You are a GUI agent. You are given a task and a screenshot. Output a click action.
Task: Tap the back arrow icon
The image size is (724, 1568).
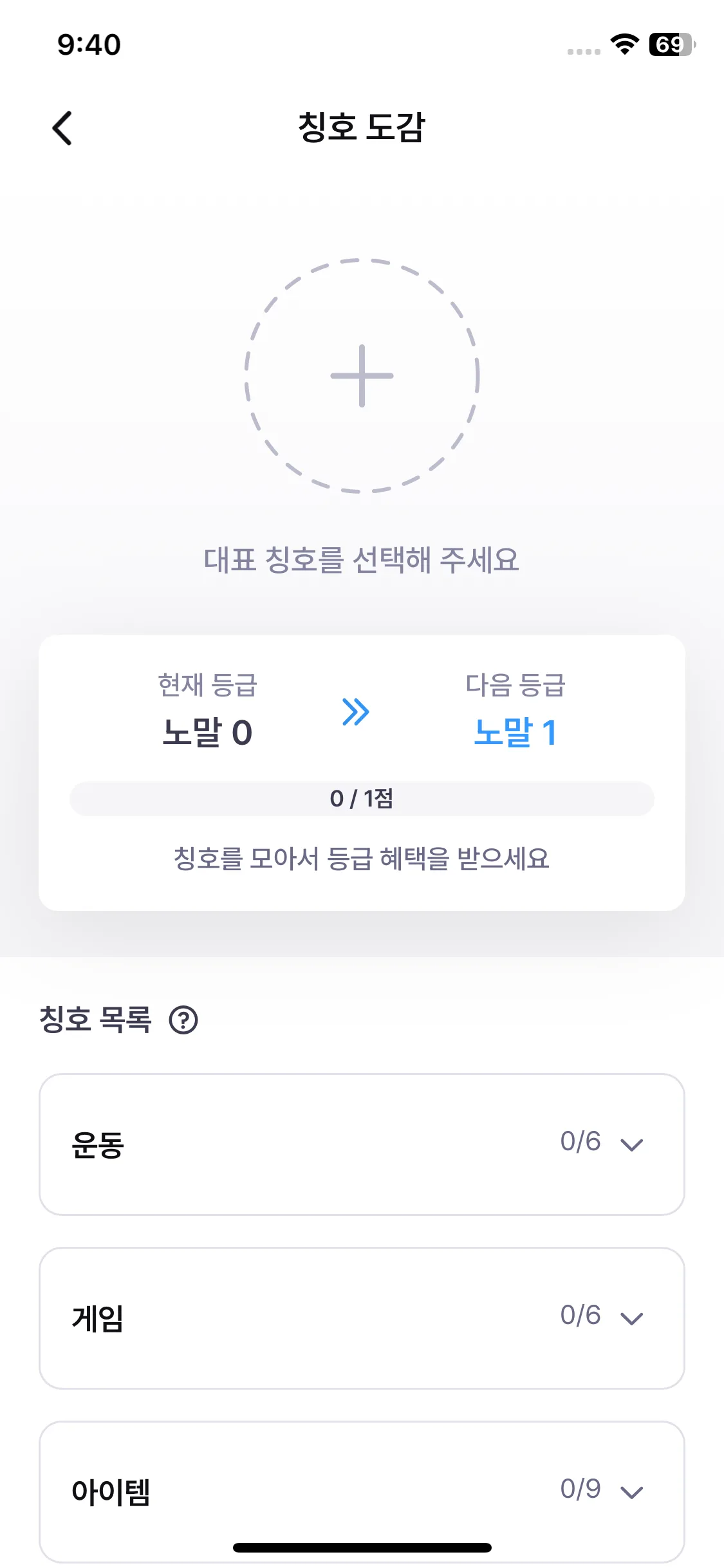[62, 127]
